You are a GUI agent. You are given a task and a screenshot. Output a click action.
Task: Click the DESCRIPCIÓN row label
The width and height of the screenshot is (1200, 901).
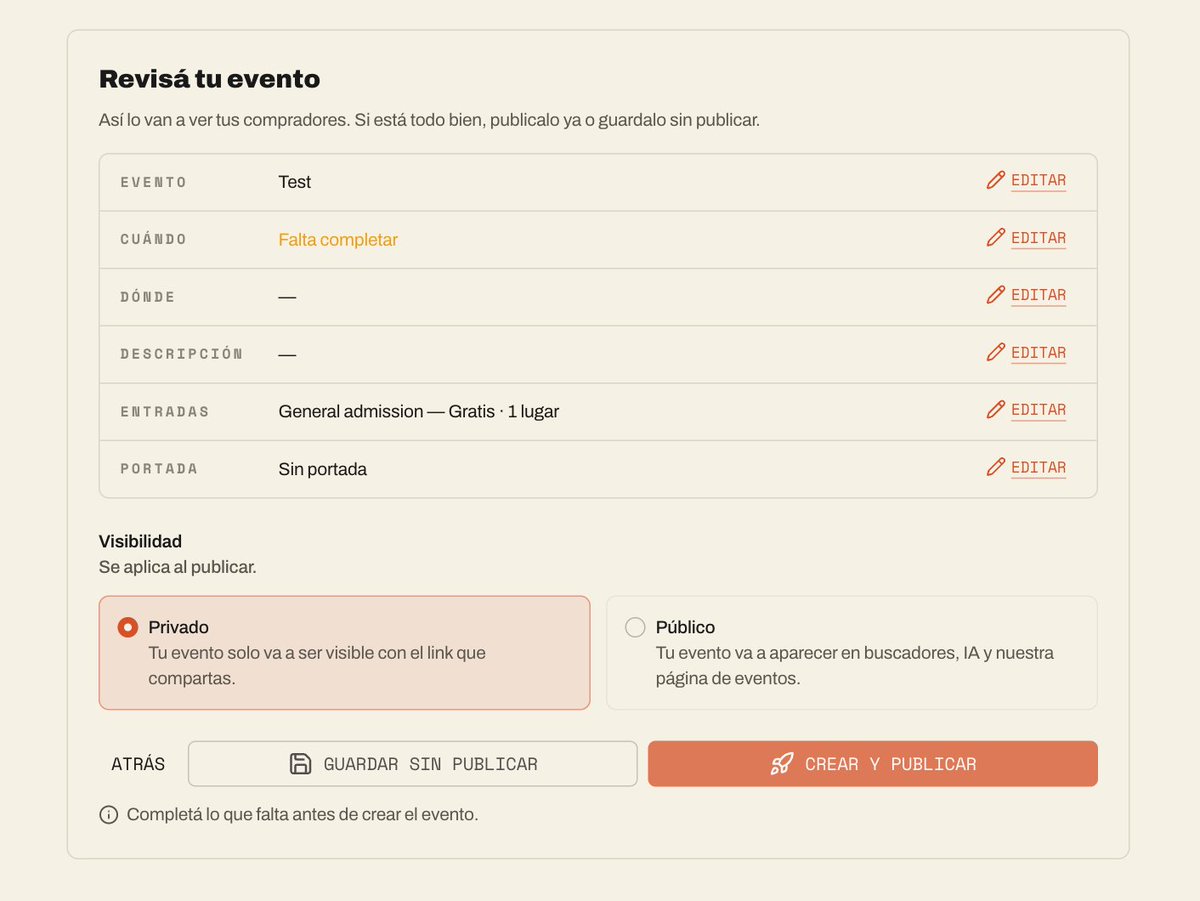[182, 354]
